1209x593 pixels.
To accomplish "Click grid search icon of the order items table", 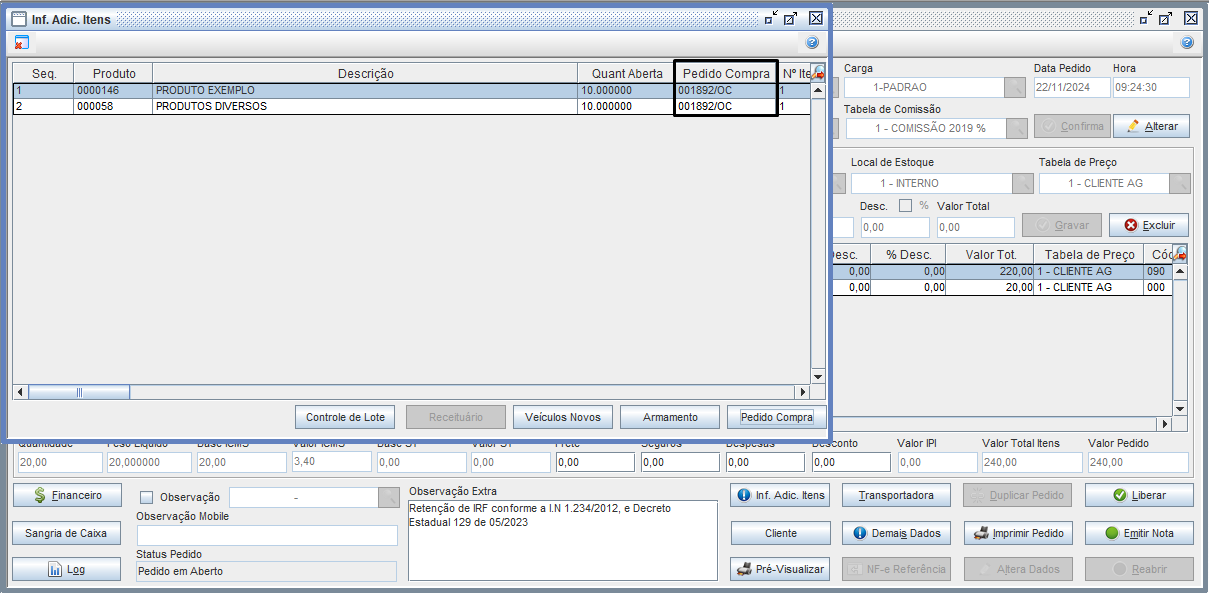I will pyautogui.click(x=1180, y=254).
